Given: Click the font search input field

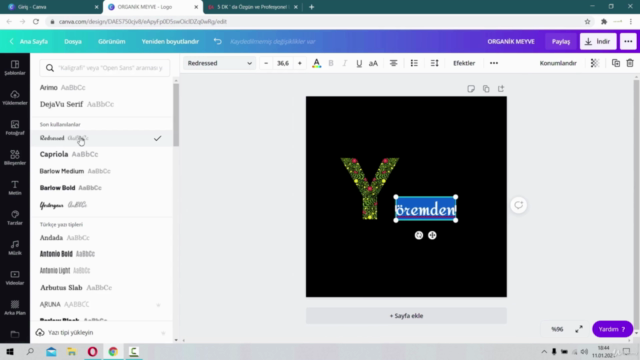Looking at the screenshot, I should tap(105, 68).
